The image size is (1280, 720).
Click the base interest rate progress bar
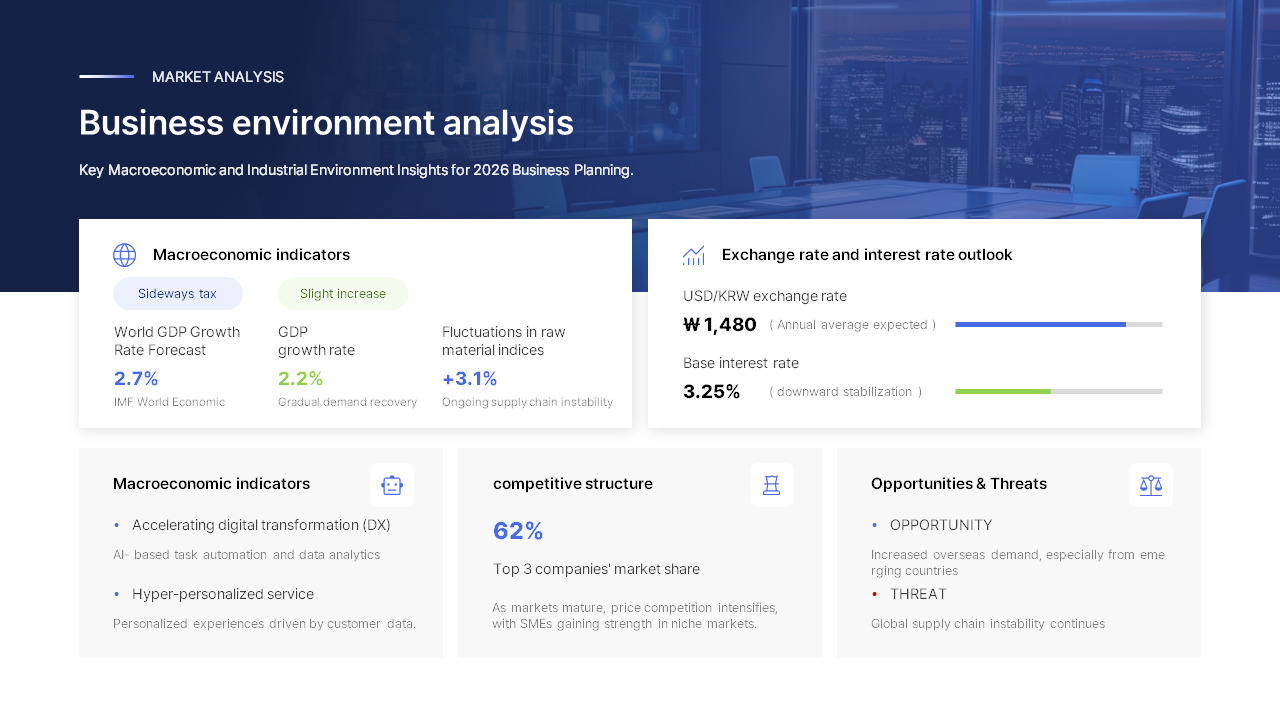point(1058,391)
